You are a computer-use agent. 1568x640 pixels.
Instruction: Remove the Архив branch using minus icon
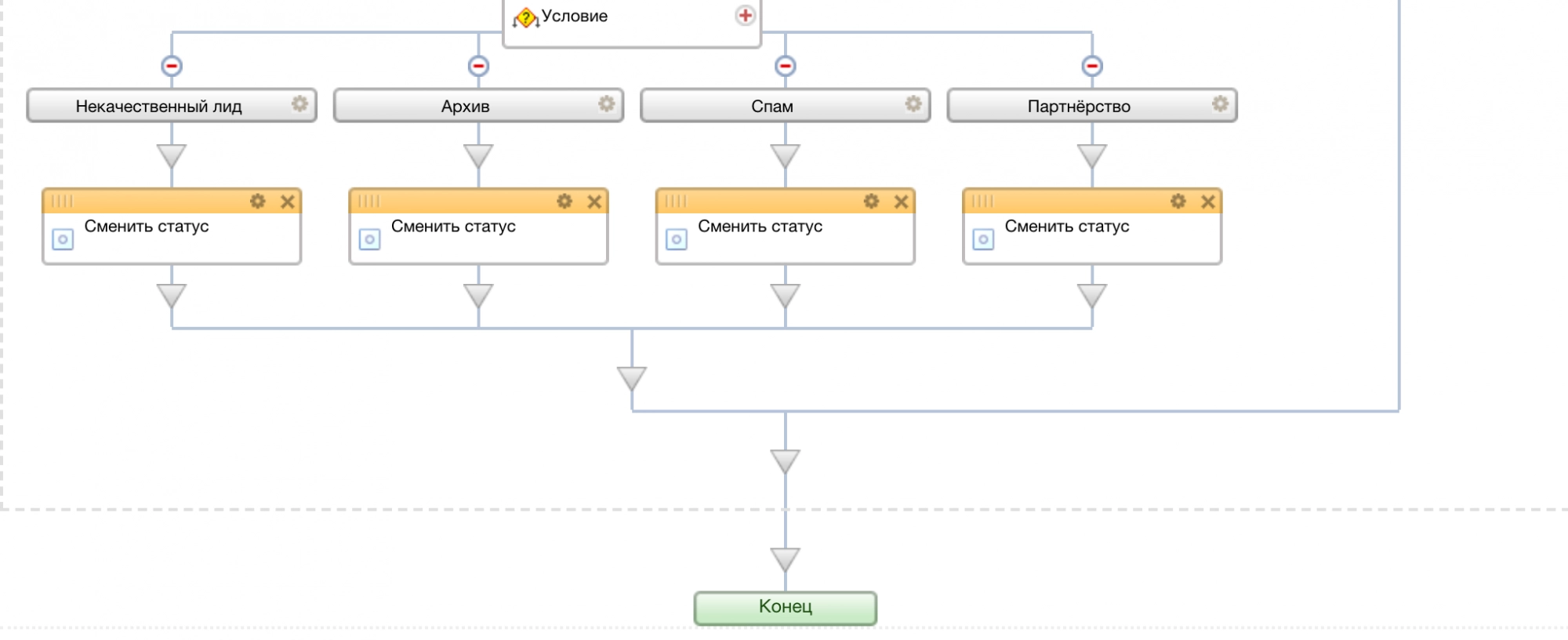coord(478,66)
